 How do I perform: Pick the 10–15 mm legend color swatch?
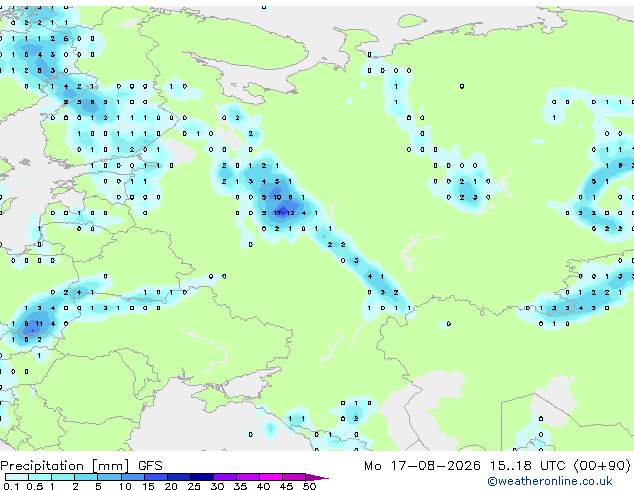point(132,477)
